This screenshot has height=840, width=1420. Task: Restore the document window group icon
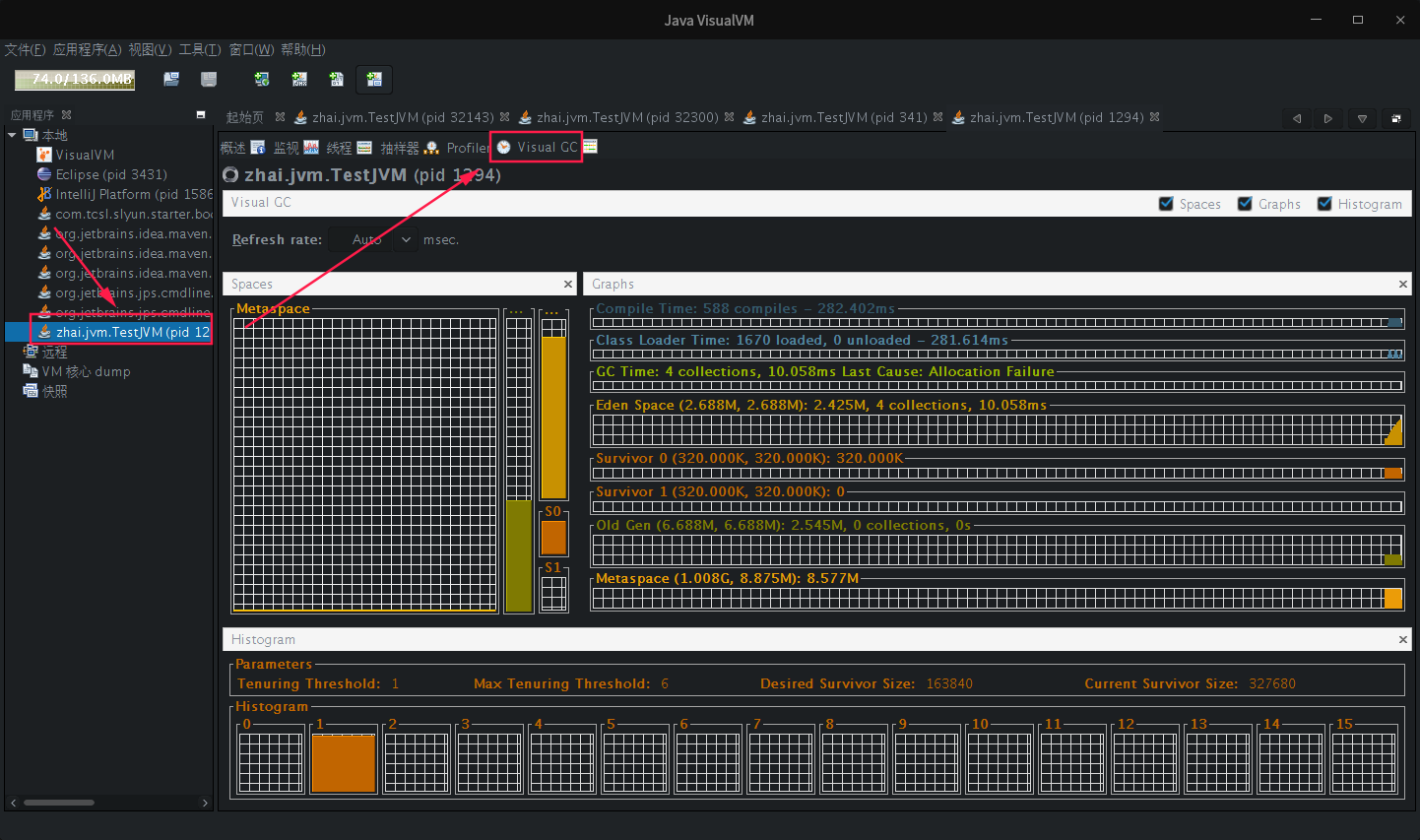[x=1395, y=118]
